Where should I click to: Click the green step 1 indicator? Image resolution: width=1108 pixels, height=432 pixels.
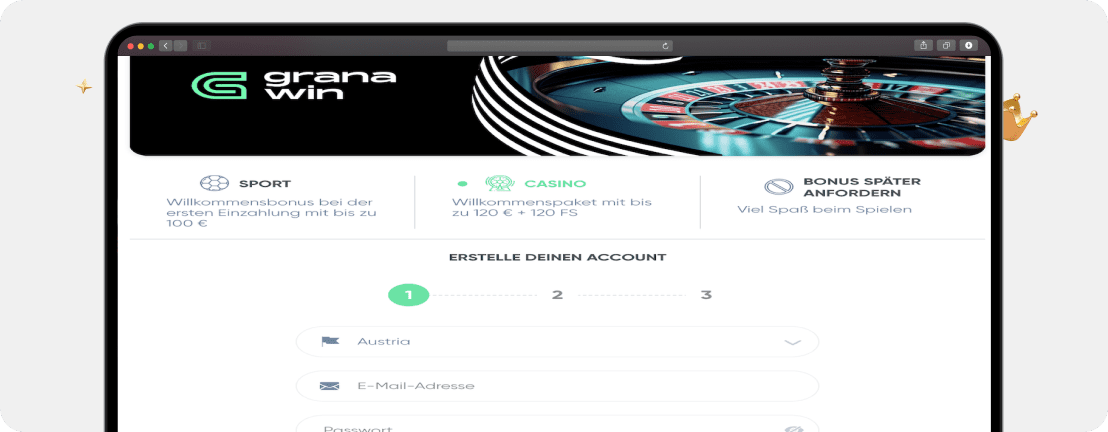tap(408, 295)
